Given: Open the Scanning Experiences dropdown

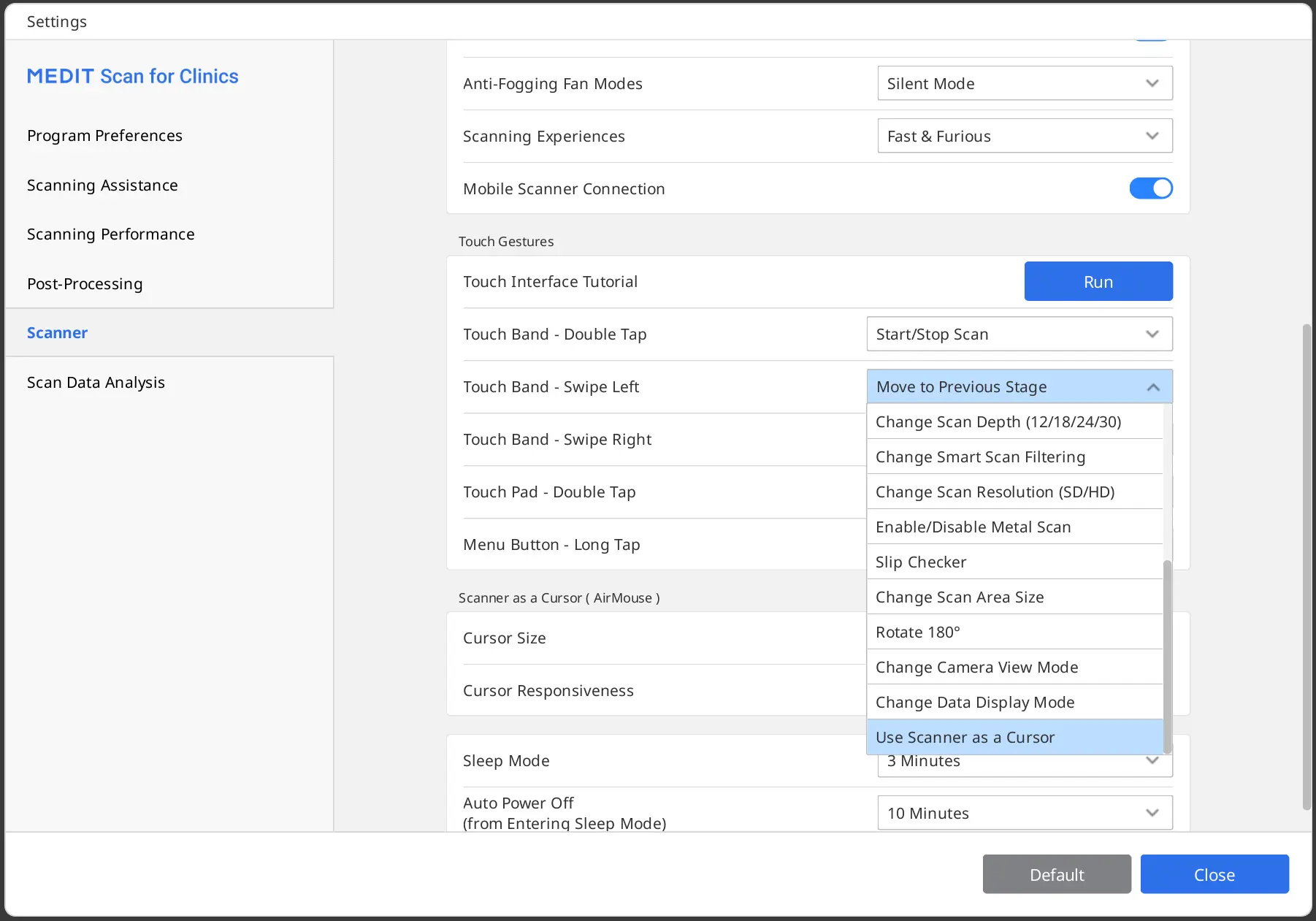Looking at the screenshot, I should point(1025,136).
